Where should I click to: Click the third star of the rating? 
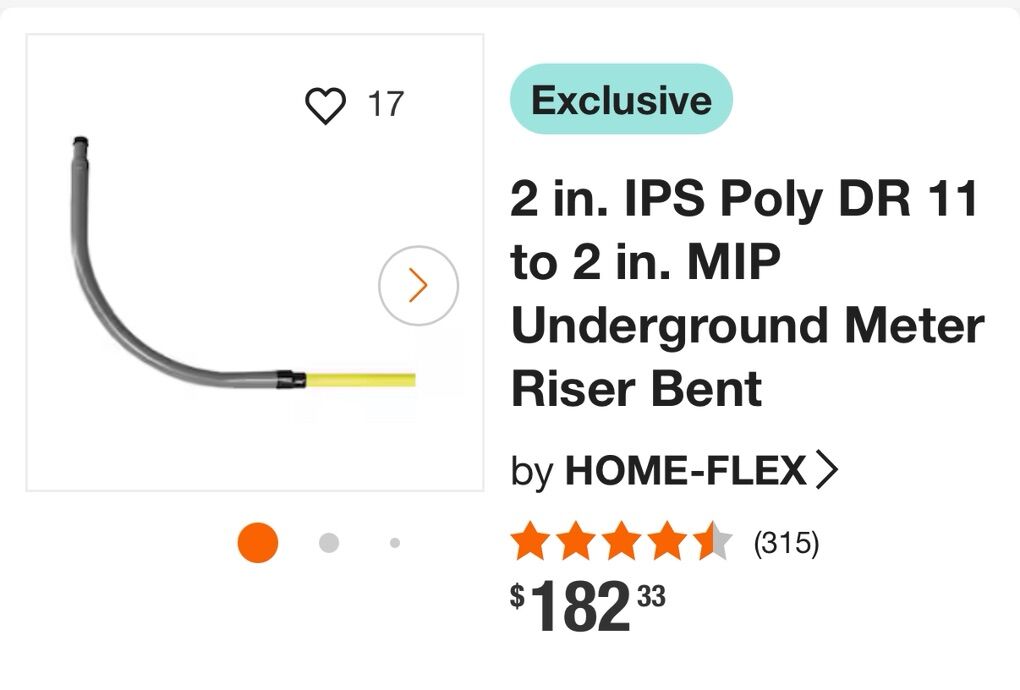[x=619, y=540]
